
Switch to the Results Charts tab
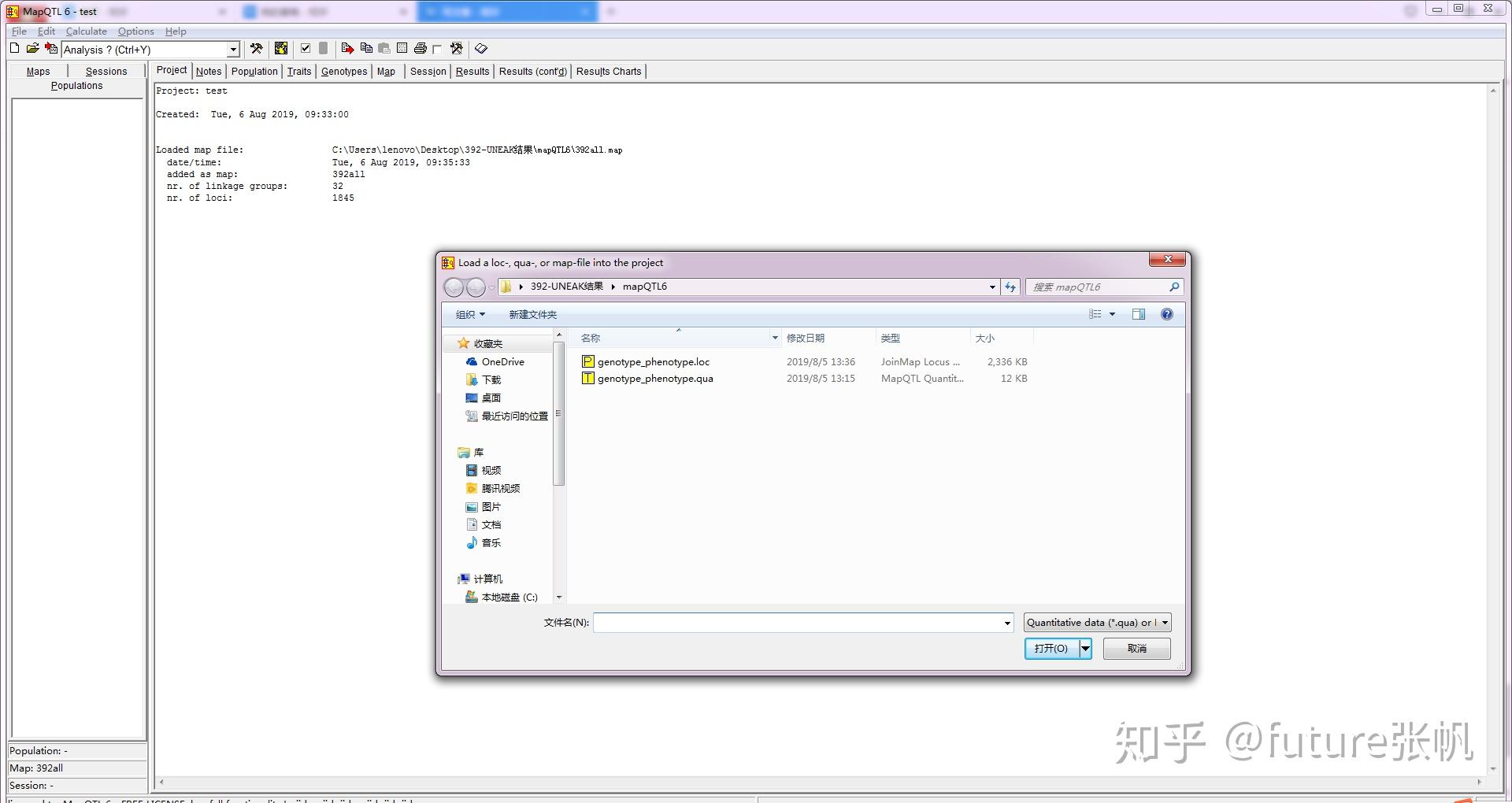click(x=609, y=71)
